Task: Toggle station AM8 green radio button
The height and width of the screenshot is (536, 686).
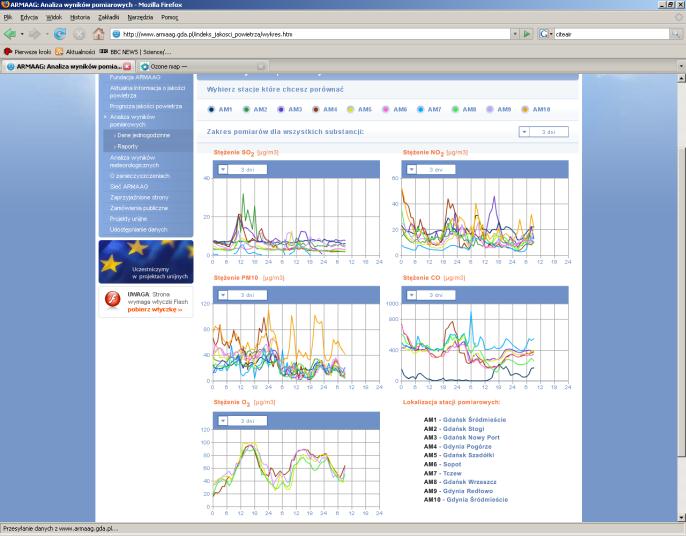Action: [455, 109]
